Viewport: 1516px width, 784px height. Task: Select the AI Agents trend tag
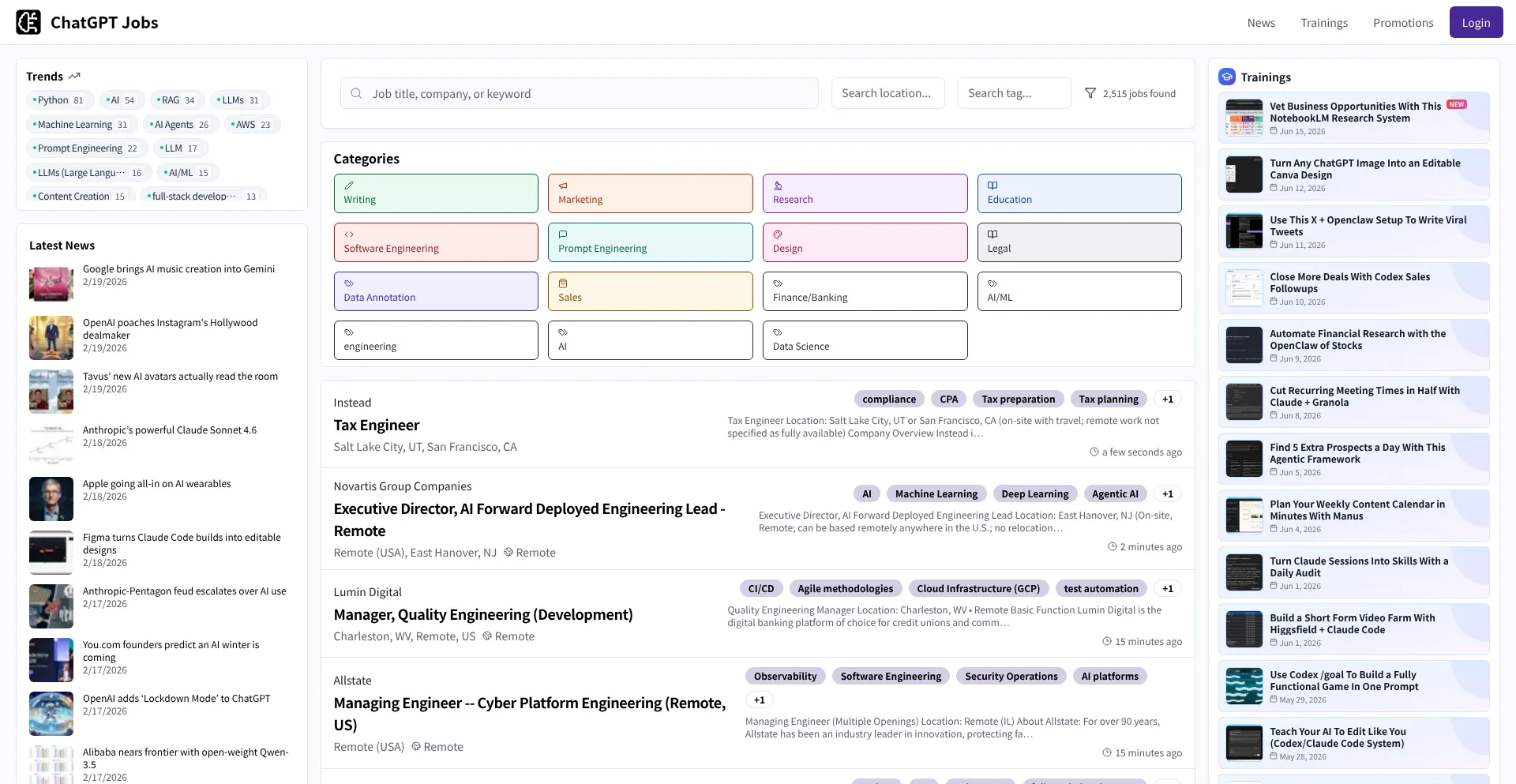180,125
